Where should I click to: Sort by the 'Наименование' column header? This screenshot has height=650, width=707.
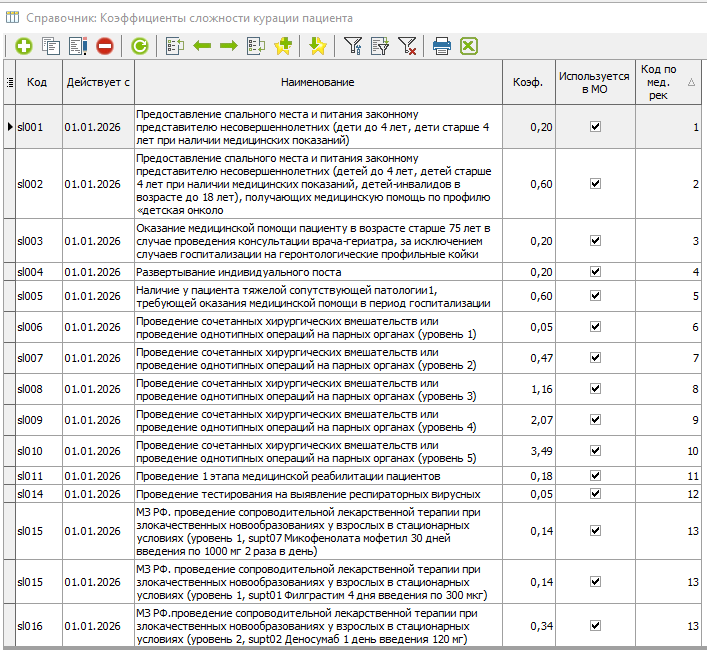(317, 82)
